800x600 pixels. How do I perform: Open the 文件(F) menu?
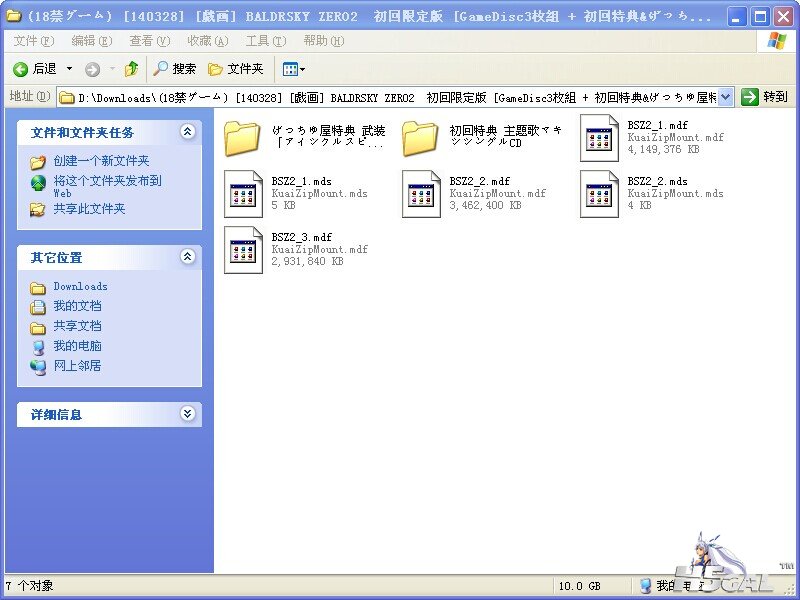pos(34,41)
